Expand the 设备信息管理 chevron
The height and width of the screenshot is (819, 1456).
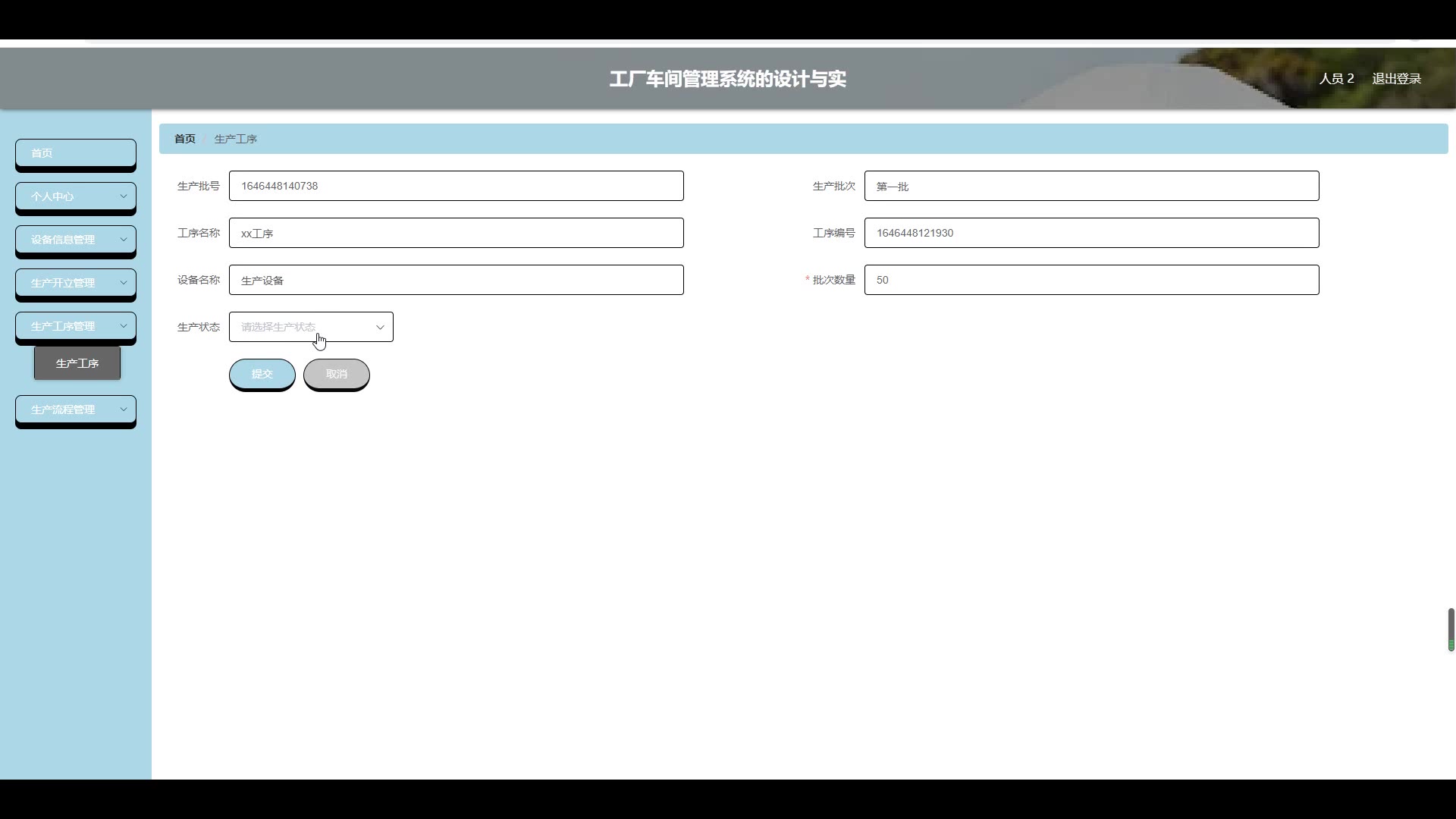pyautogui.click(x=123, y=240)
